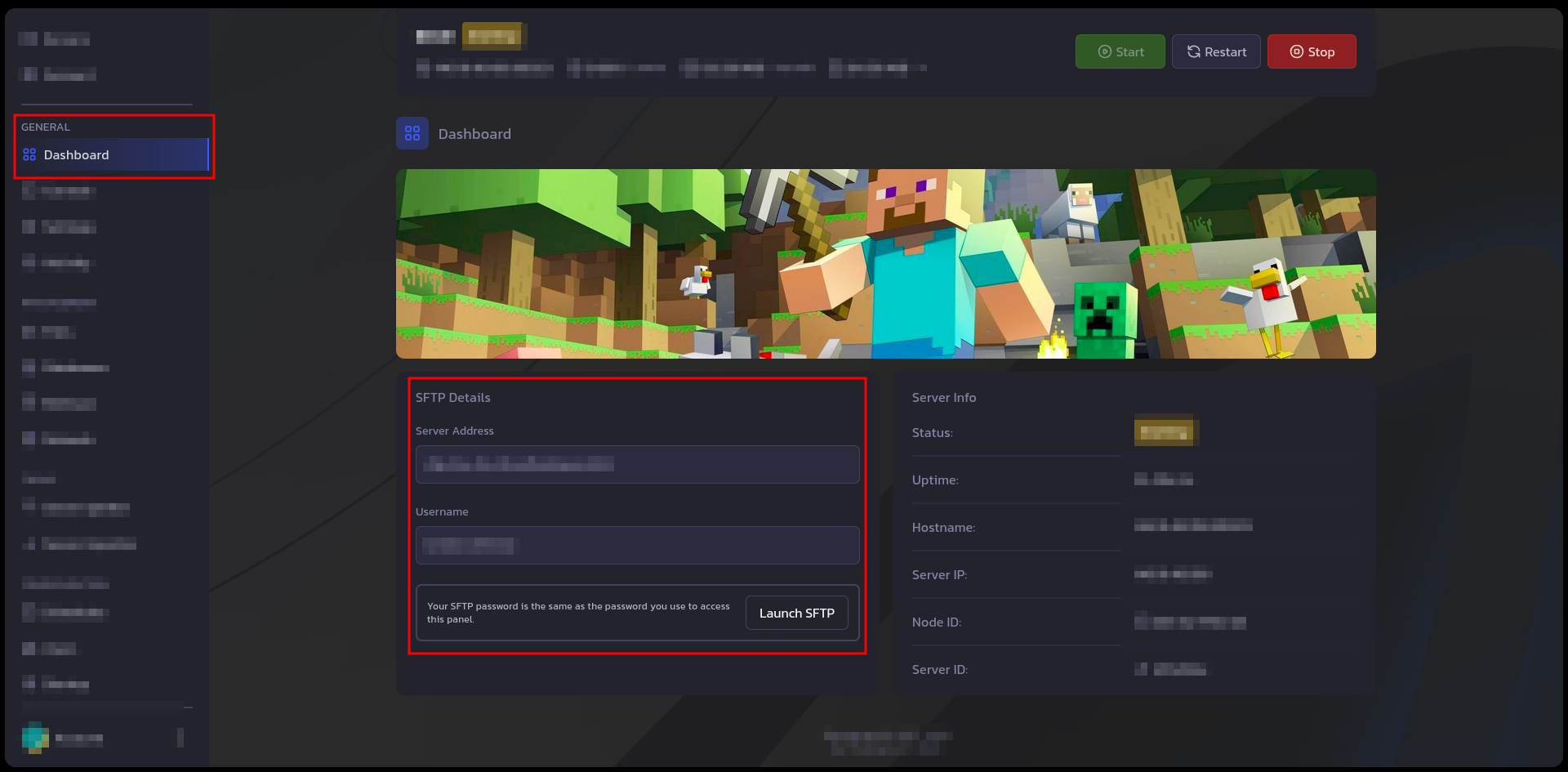Click the Server ID value
The image size is (1568, 772).
pos(1172,669)
